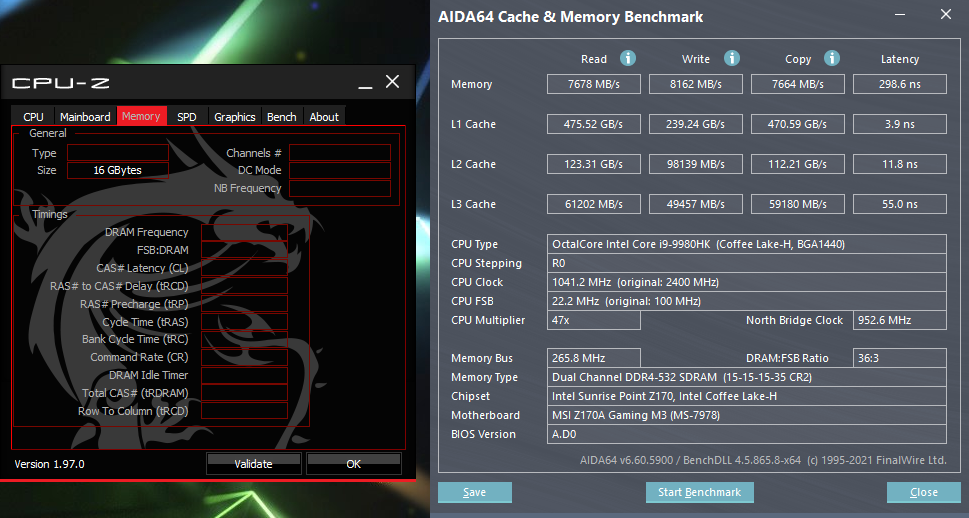Switch to the Graphics tab in CPU-Z
This screenshot has height=518, width=969.
[x=235, y=116]
